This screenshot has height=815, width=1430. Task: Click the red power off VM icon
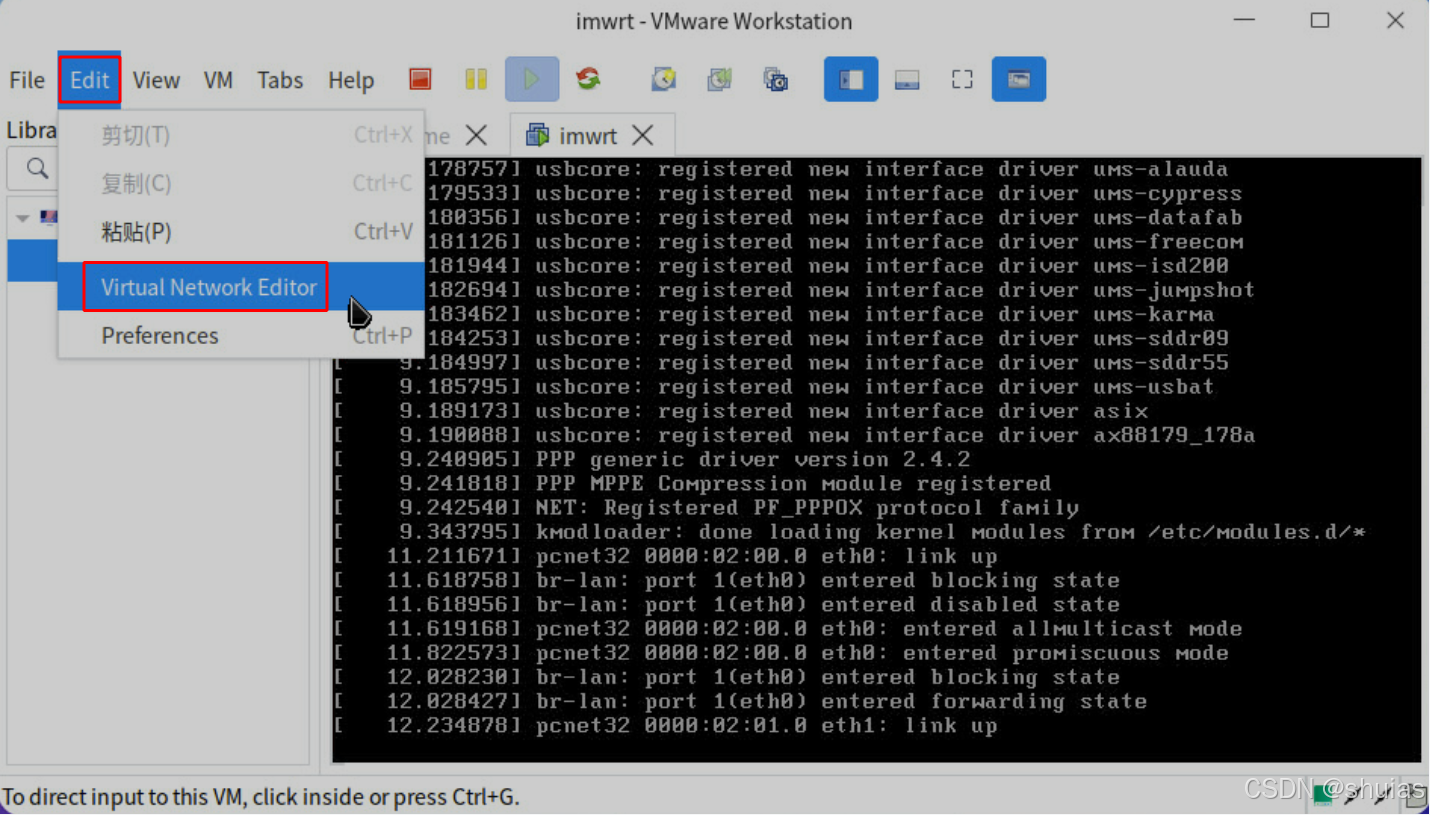coord(421,79)
